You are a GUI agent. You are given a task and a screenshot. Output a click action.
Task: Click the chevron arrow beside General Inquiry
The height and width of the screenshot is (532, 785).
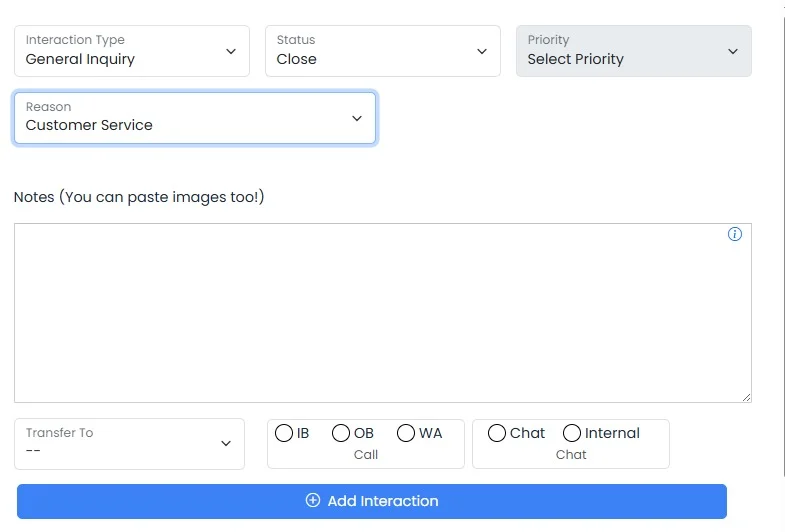coord(231,51)
